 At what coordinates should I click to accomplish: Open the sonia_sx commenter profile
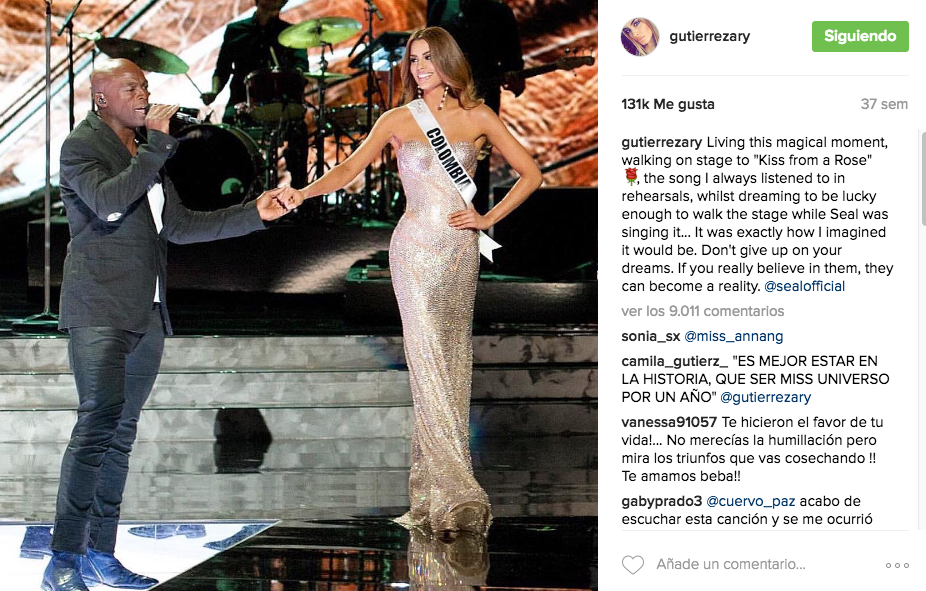click(651, 337)
